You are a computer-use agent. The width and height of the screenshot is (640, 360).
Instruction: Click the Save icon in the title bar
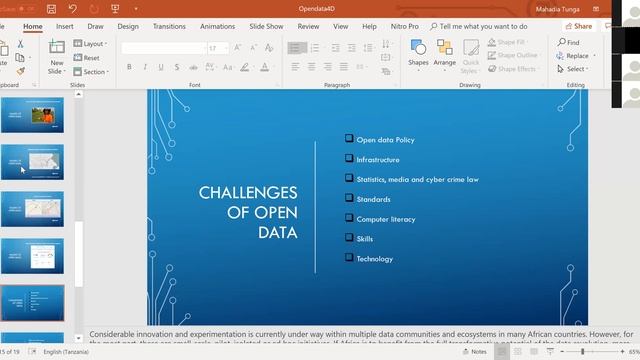point(51,9)
